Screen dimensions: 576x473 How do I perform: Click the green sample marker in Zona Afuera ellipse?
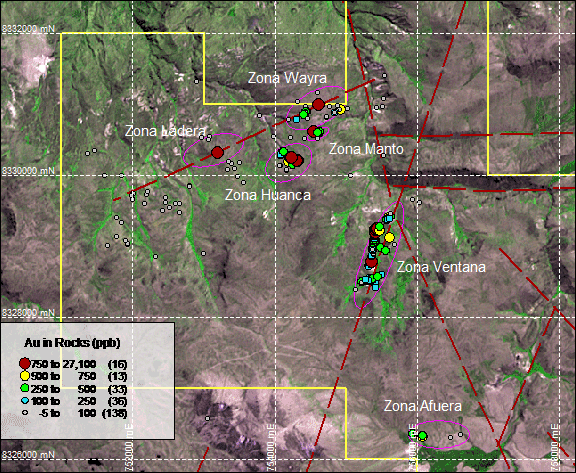coord(422,436)
